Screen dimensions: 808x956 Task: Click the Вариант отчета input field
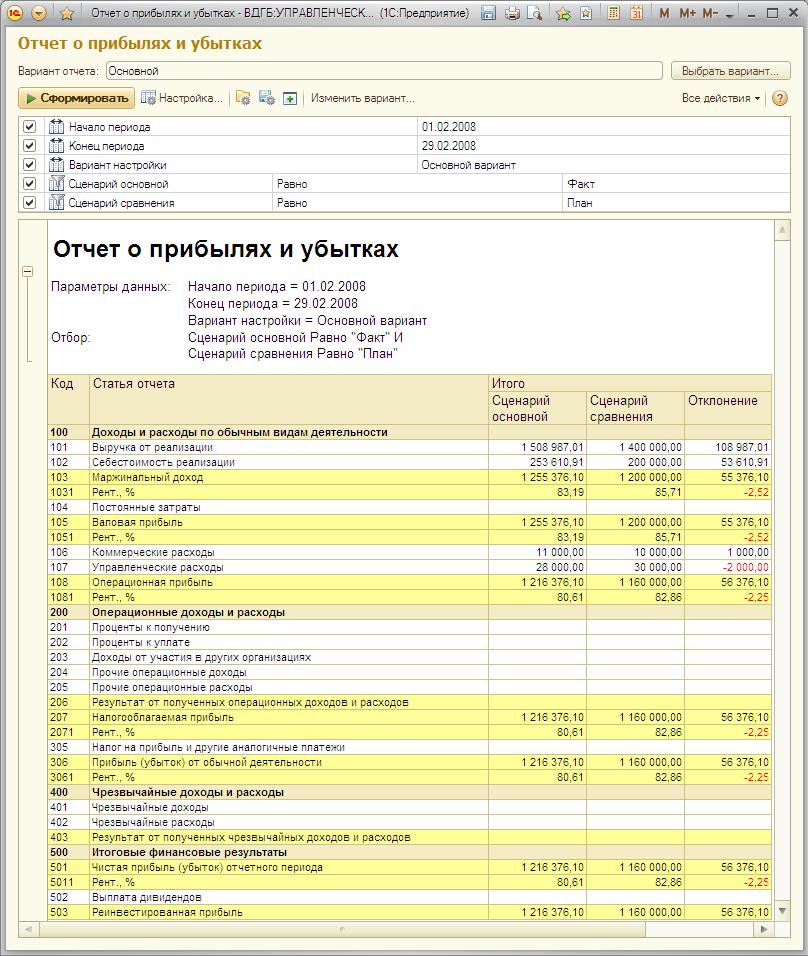point(350,71)
